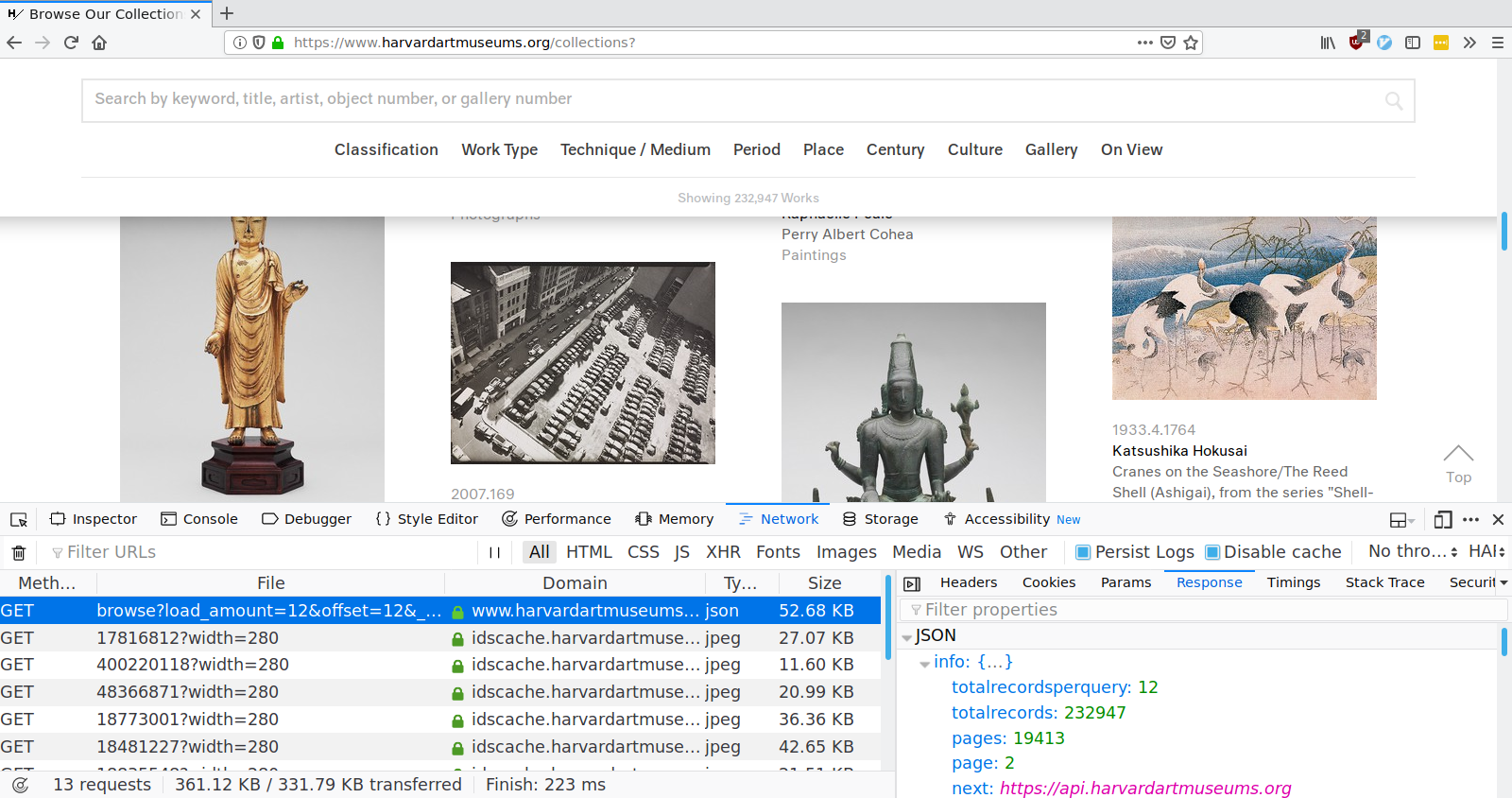Open the Classification filter on the page
Screen dimensions: 1512x798
(x=386, y=149)
